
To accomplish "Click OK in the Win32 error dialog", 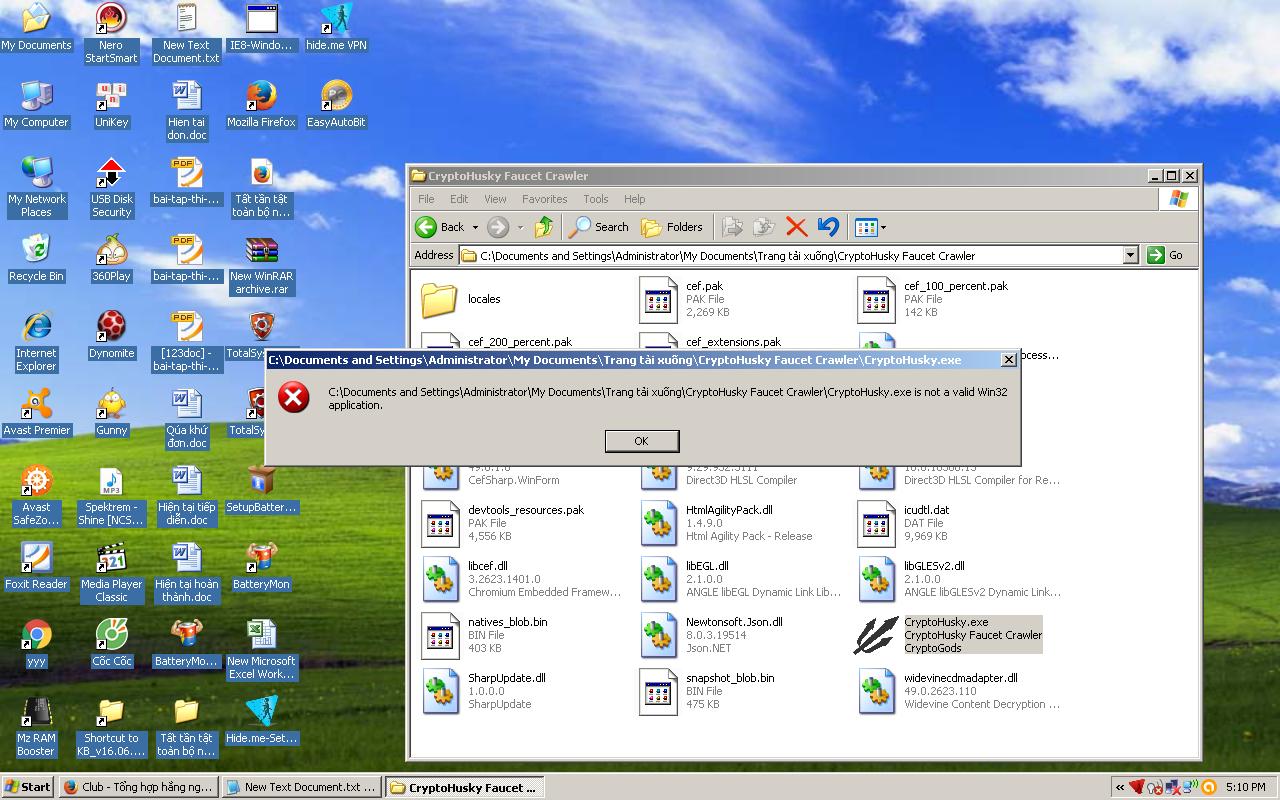I will [641, 441].
